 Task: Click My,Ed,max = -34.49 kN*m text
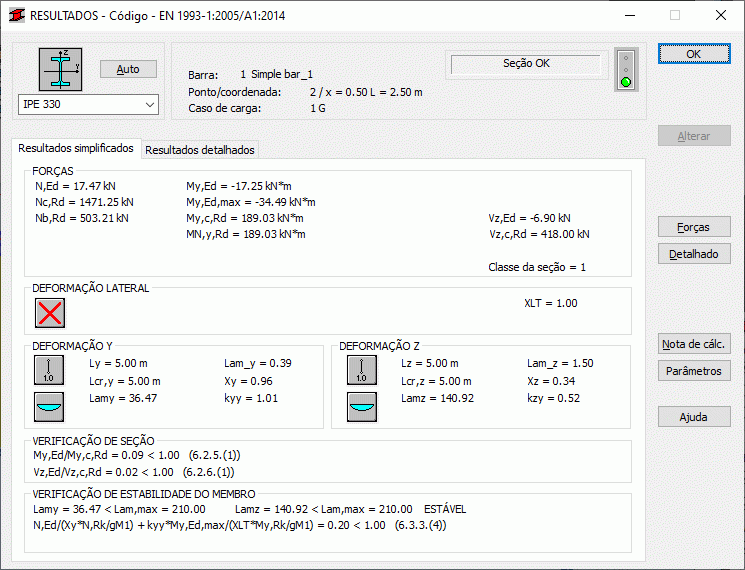pyautogui.click(x=251, y=202)
